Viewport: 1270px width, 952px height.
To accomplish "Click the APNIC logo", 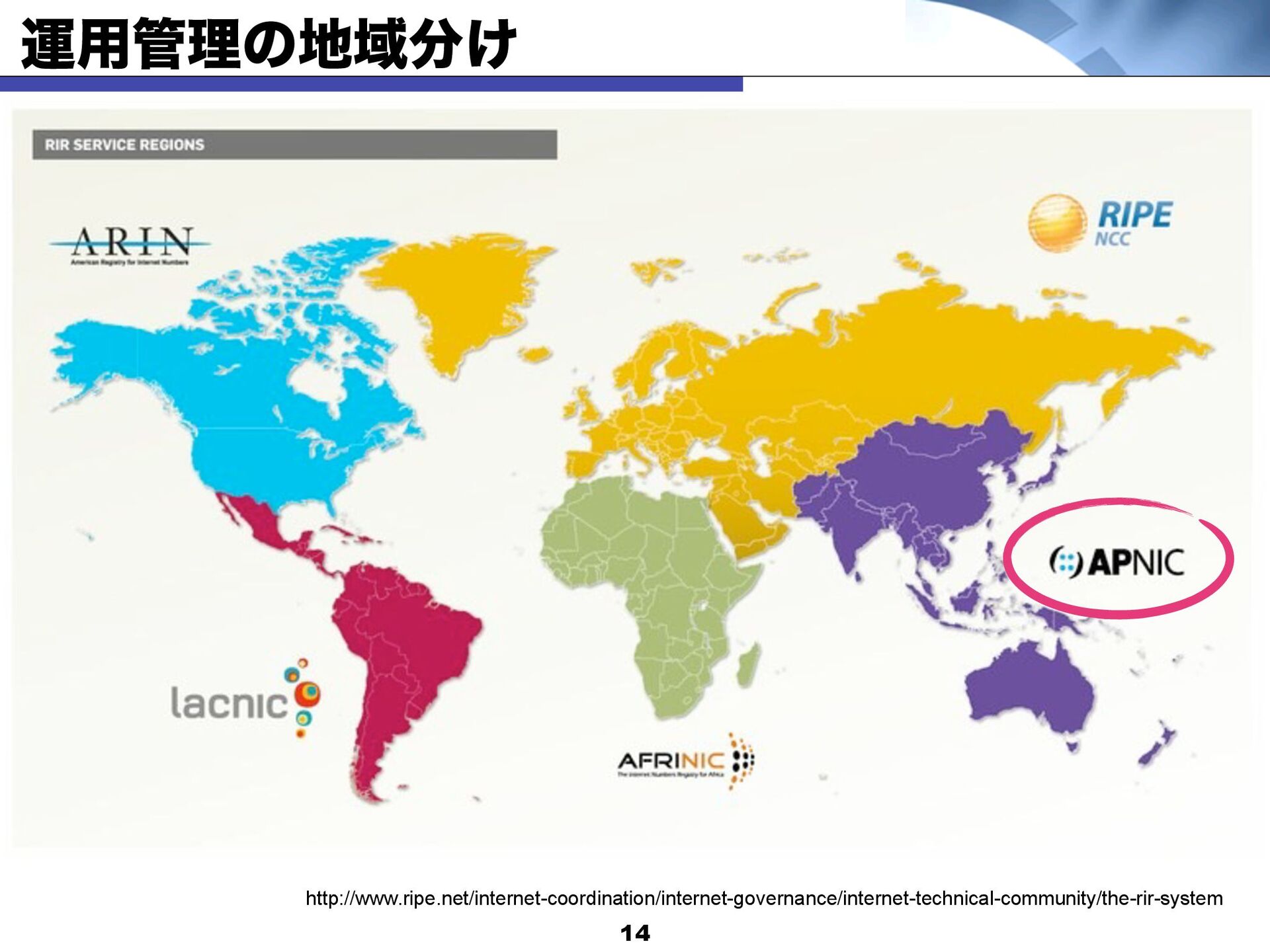I will (x=1117, y=562).
